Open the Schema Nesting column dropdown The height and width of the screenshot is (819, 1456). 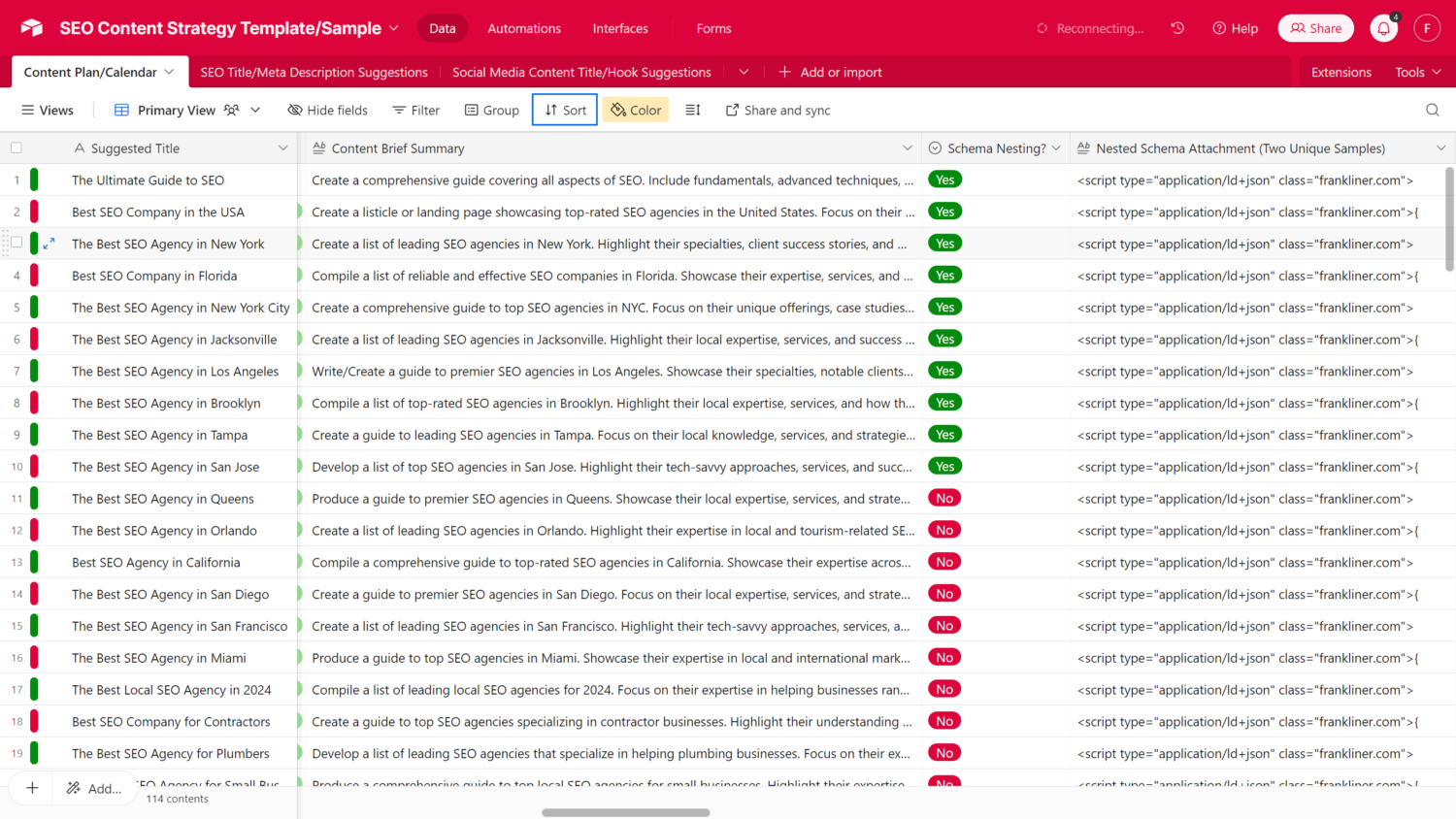1056,148
